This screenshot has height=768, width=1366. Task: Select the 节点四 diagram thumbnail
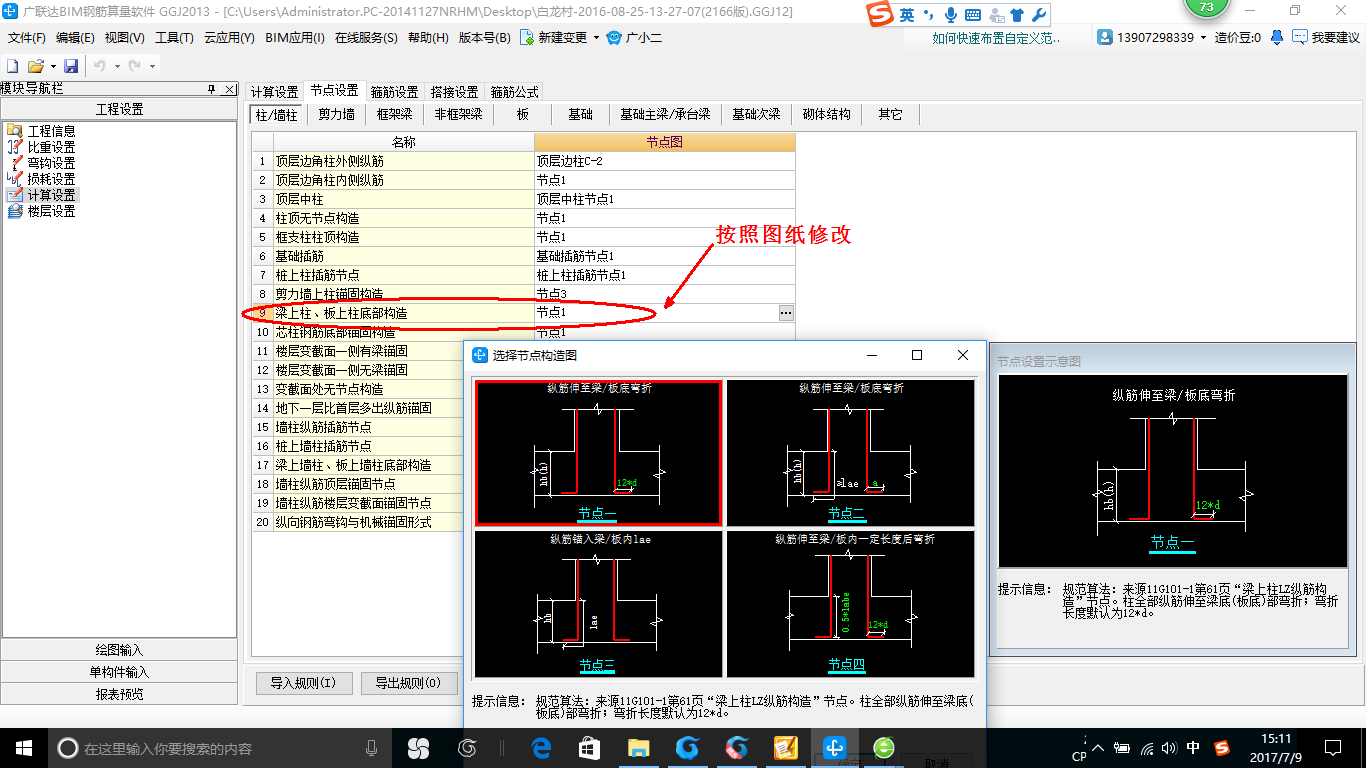850,603
